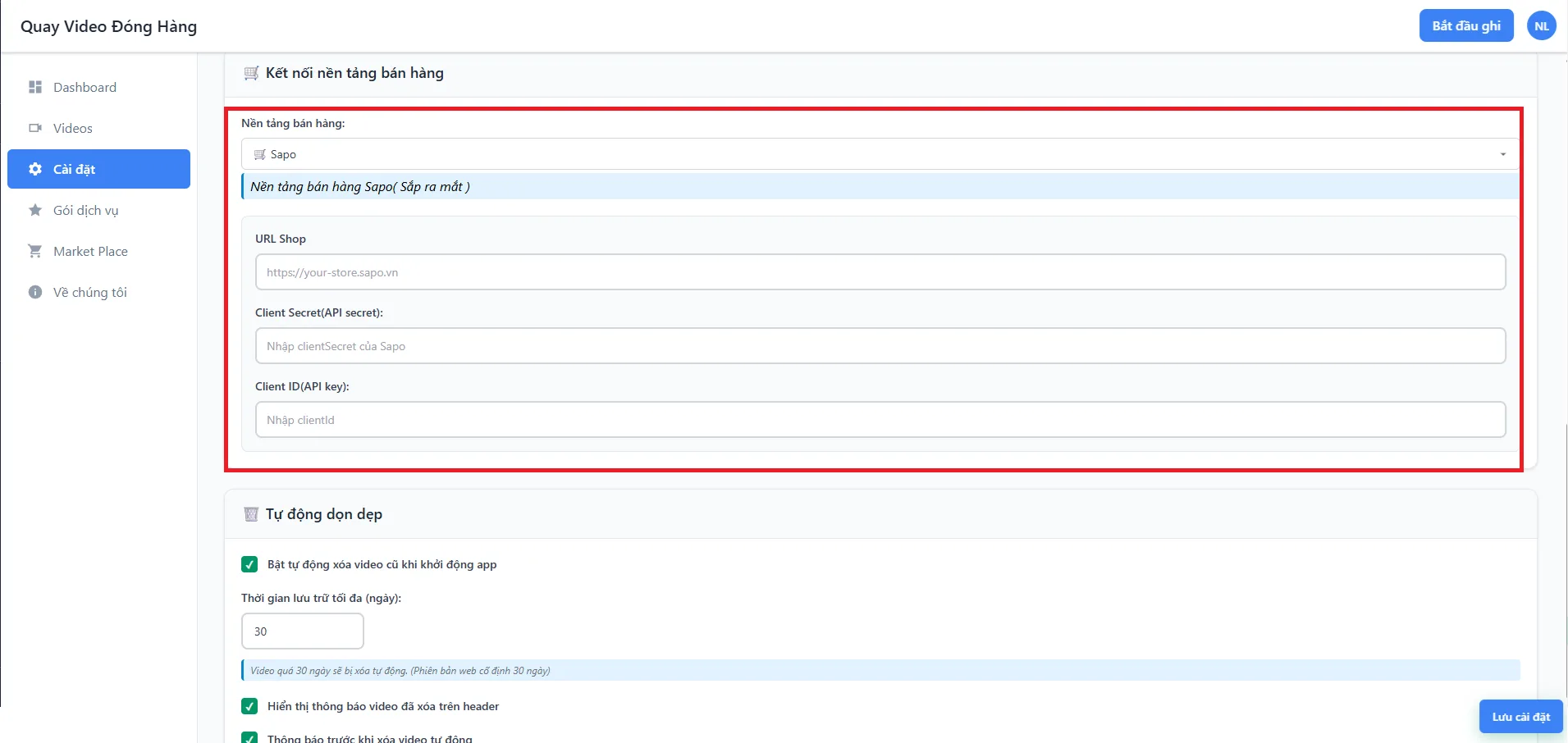Image resolution: width=1568 pixels, height=743 pixels.
Task: Click the storage days field showing 30
Action: coord(303,631)
